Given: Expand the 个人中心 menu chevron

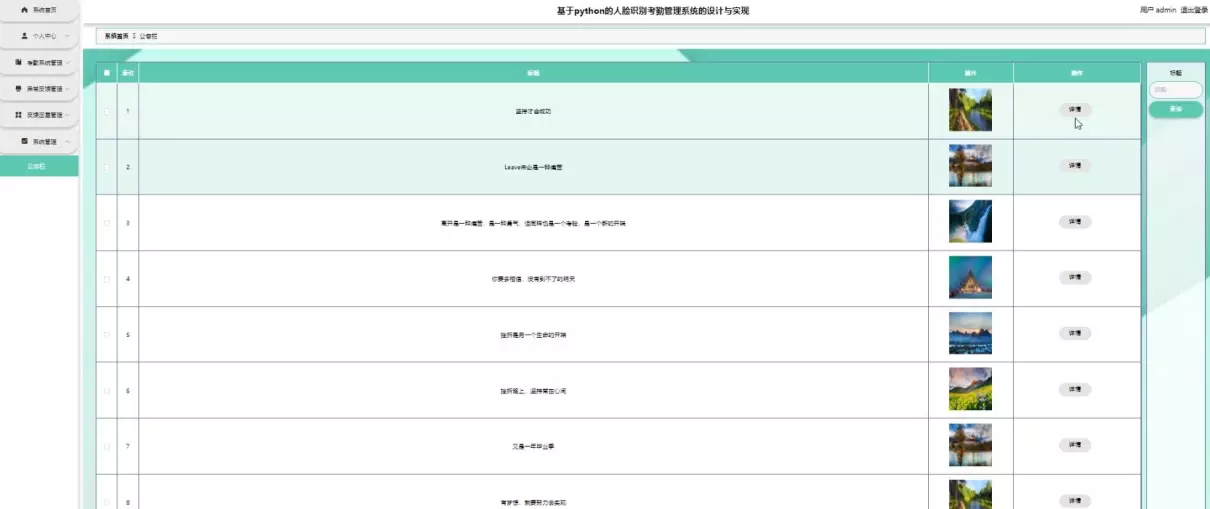Looking at the screenshot, I should click(67, 36).
